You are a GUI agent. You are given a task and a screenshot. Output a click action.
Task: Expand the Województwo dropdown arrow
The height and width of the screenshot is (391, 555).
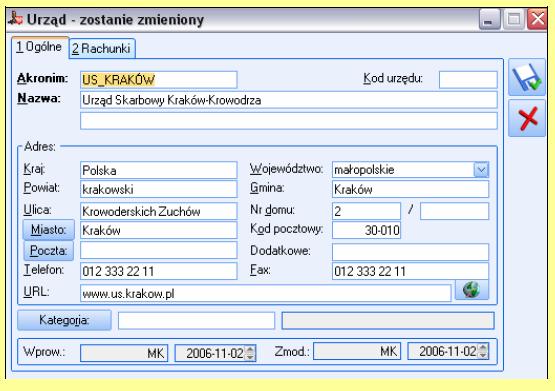click(481, 170)
